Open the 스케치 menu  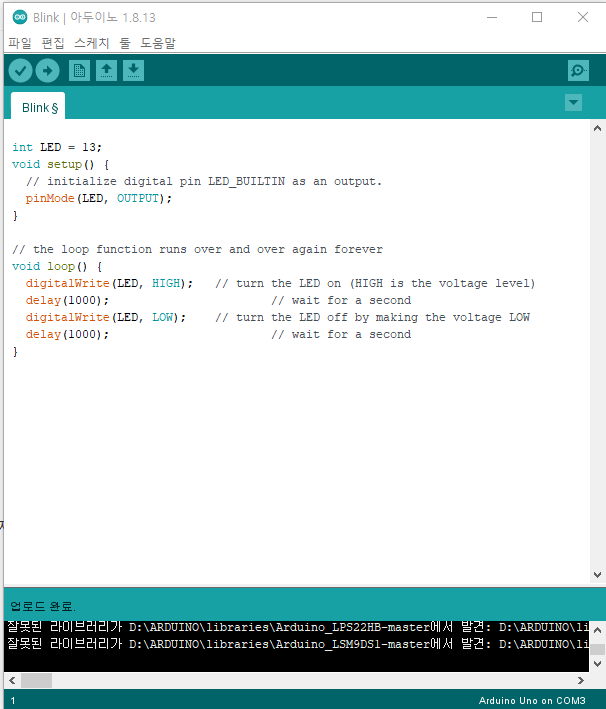click(x=92, y=43)
